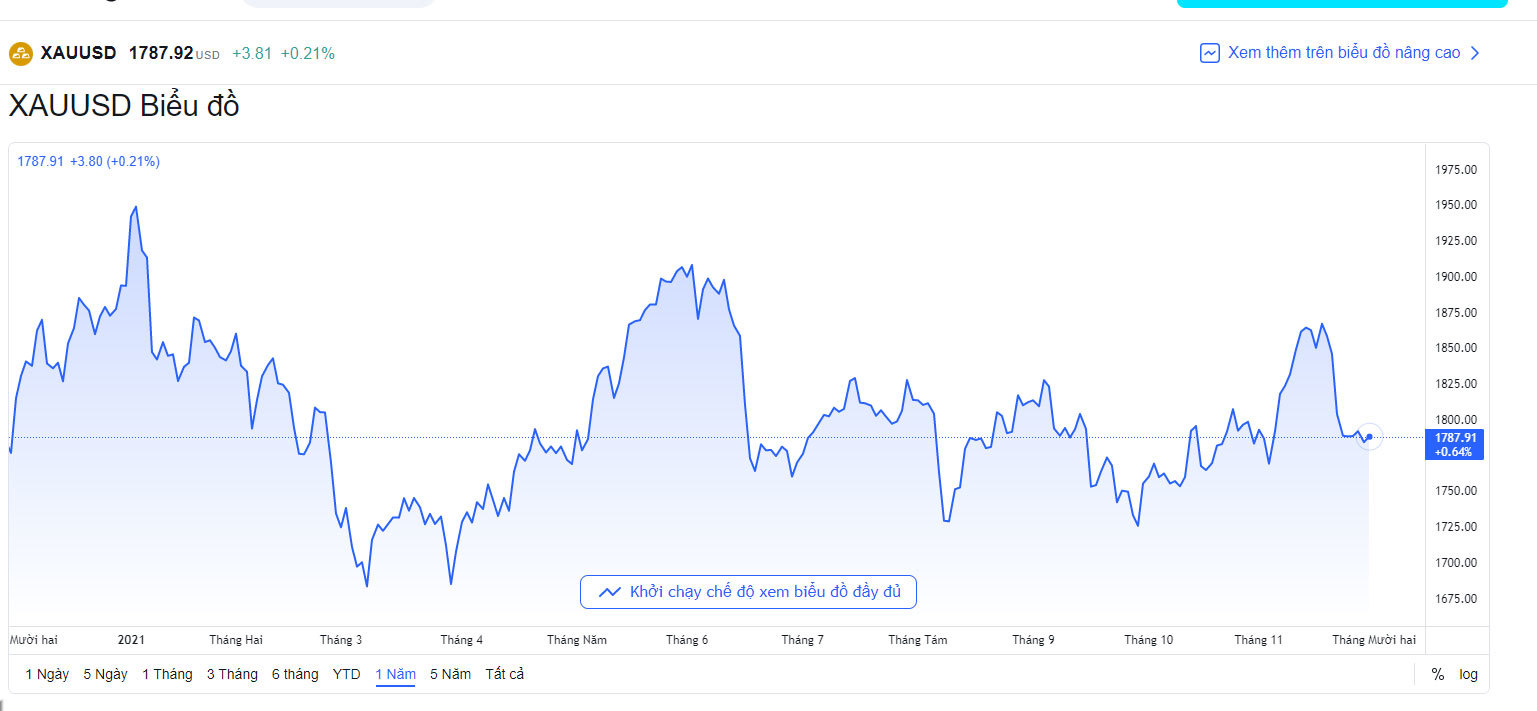The height and width of the screenshot is (711, 1537).
Task: Show the Tất cả full history range
Action: (504, 674)
